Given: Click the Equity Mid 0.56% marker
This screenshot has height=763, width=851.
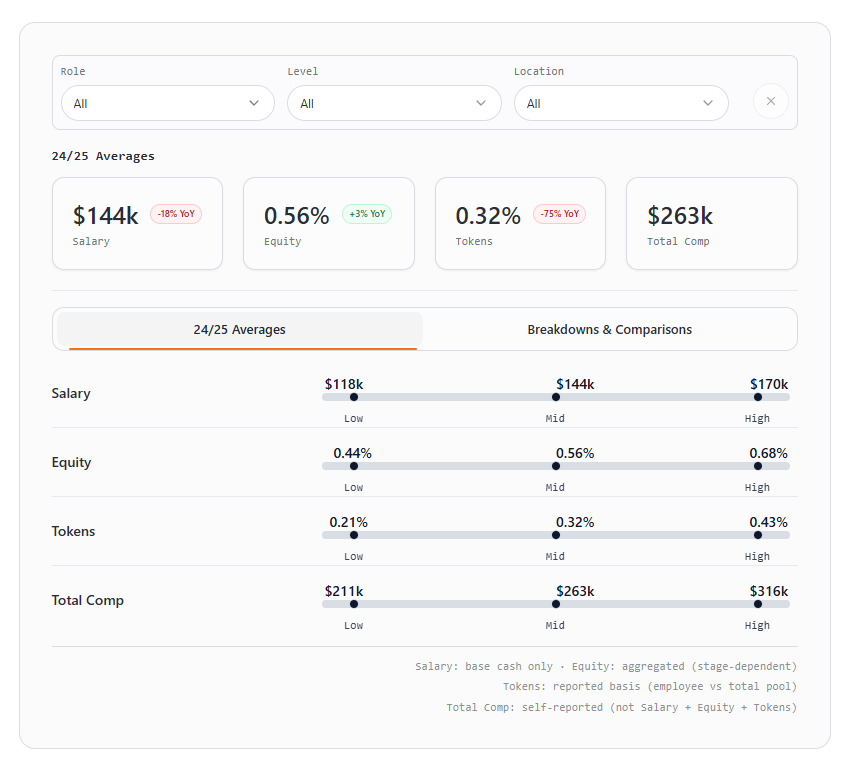Looking at the screenshot, I should pos(556,466).
